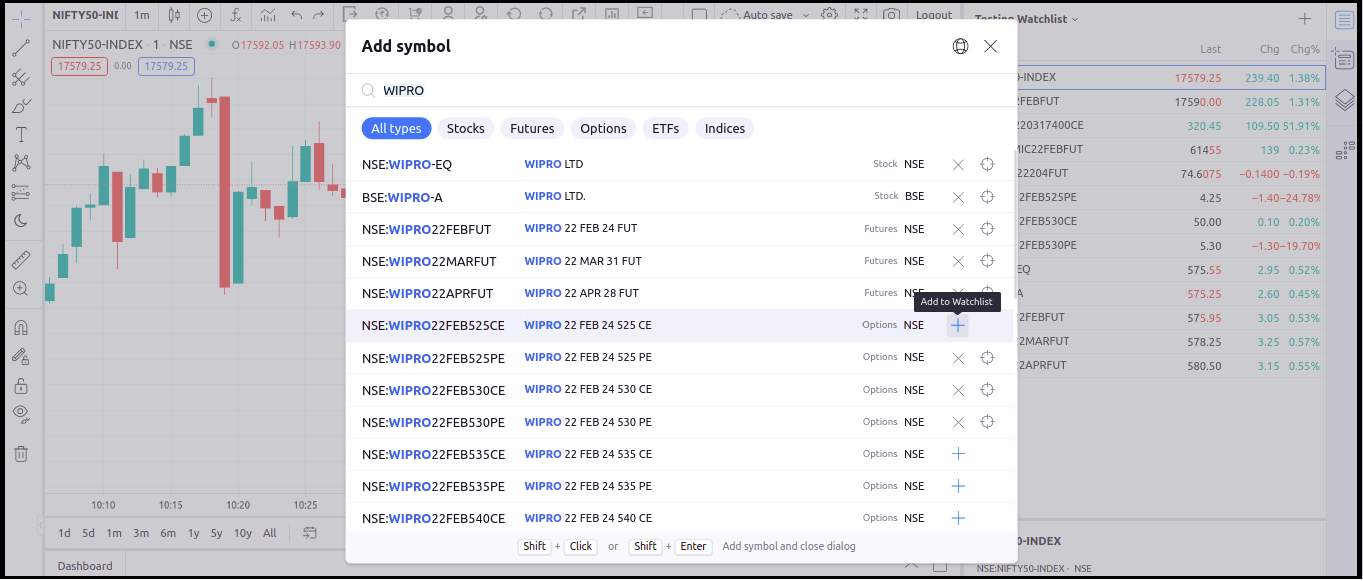1363x581 pixels.
Task: Open the fx indicators menu
Action: pyautogui.click(x=235, y=15)
